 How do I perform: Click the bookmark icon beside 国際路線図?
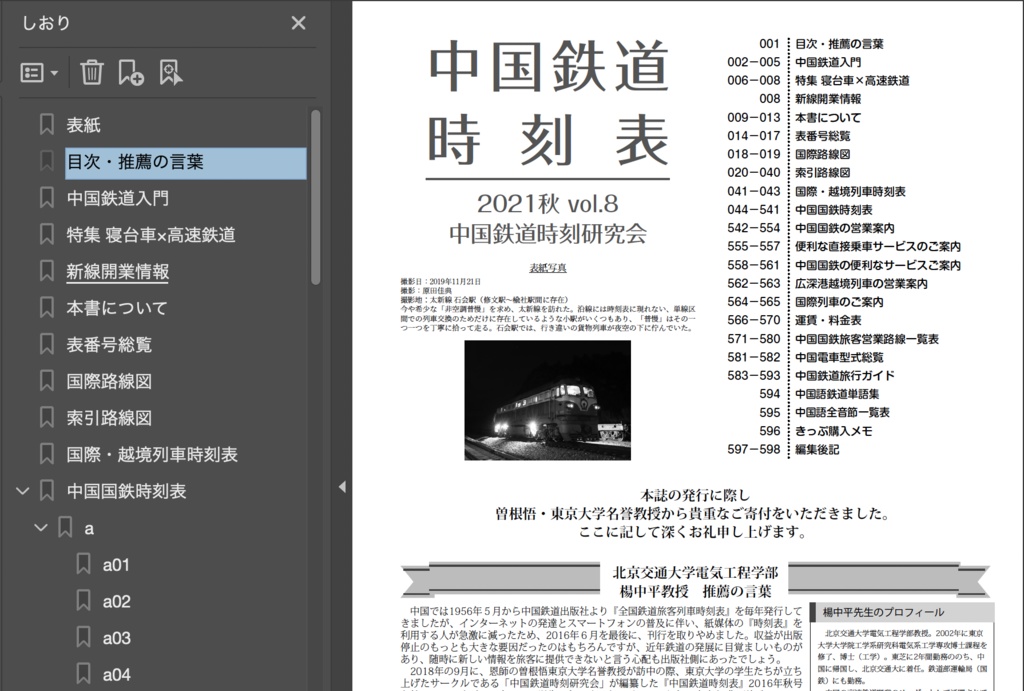pyautogui.click(x=47, y=381)
